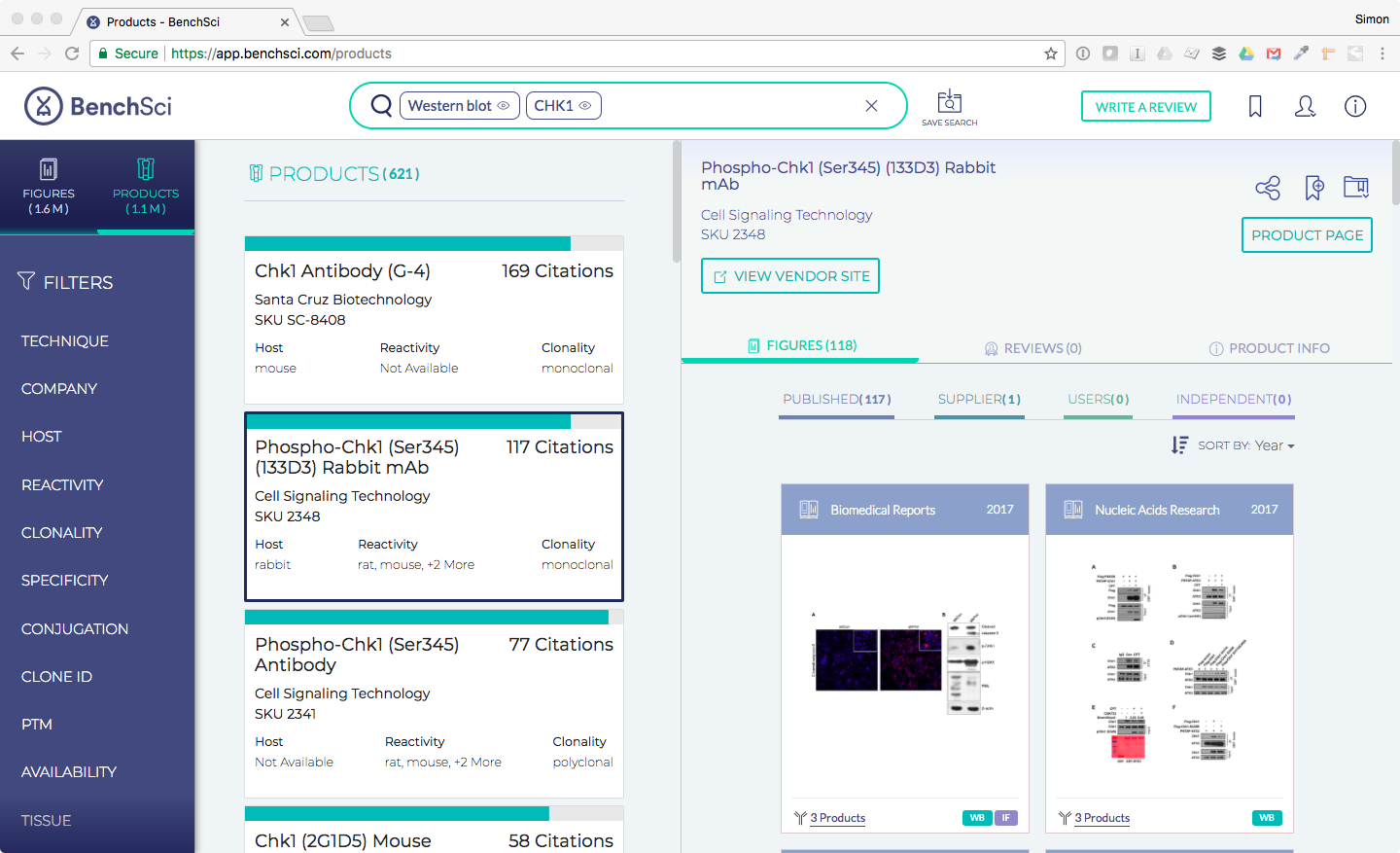Viewport: 1400px width, 853px height.
Task: Open the bookmarks icon in header
Action: [x=1255, y=106]
